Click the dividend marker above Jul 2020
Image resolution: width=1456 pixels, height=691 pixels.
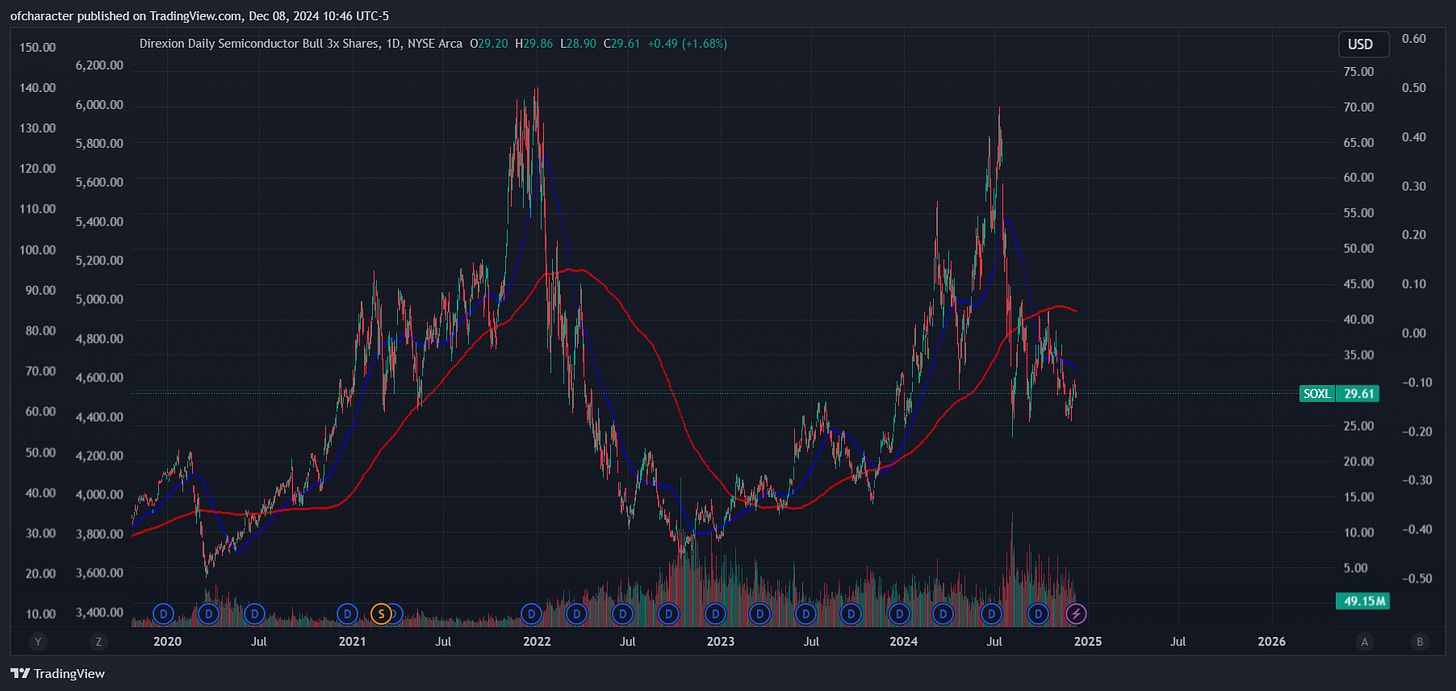[255, 612]
